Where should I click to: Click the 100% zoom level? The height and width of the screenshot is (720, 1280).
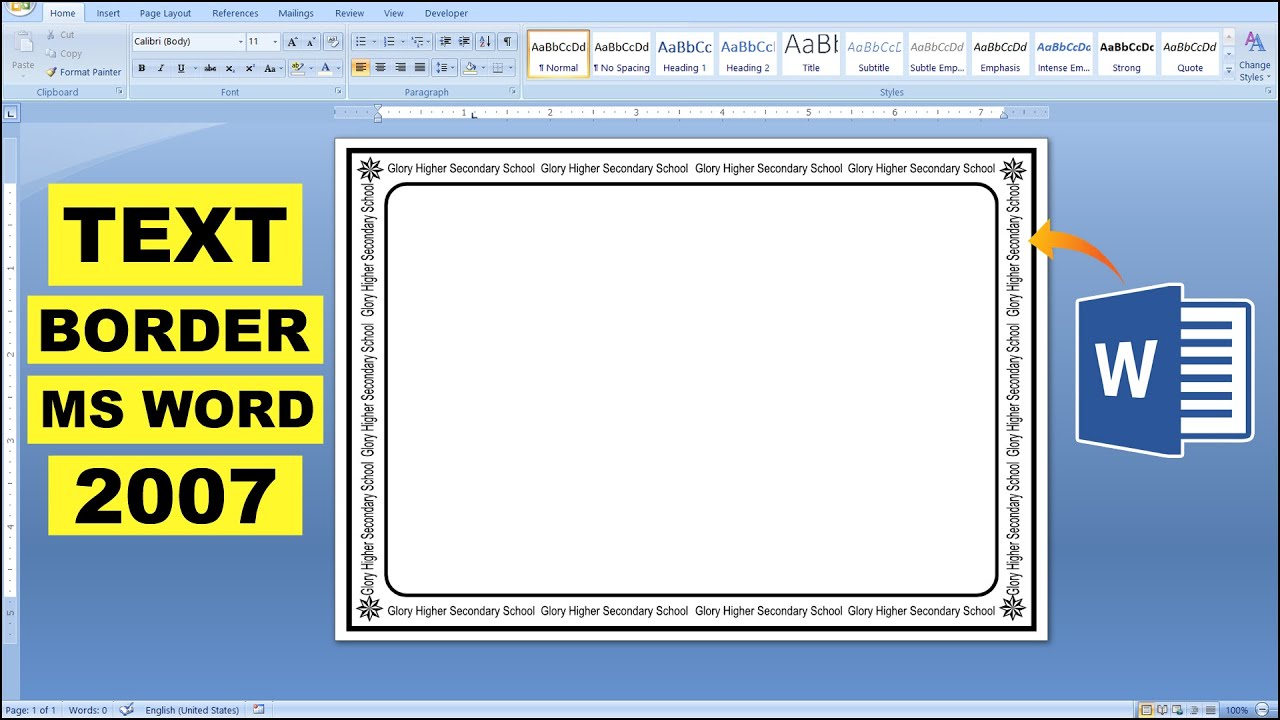pyautogui.click(x=1237, y=710)
